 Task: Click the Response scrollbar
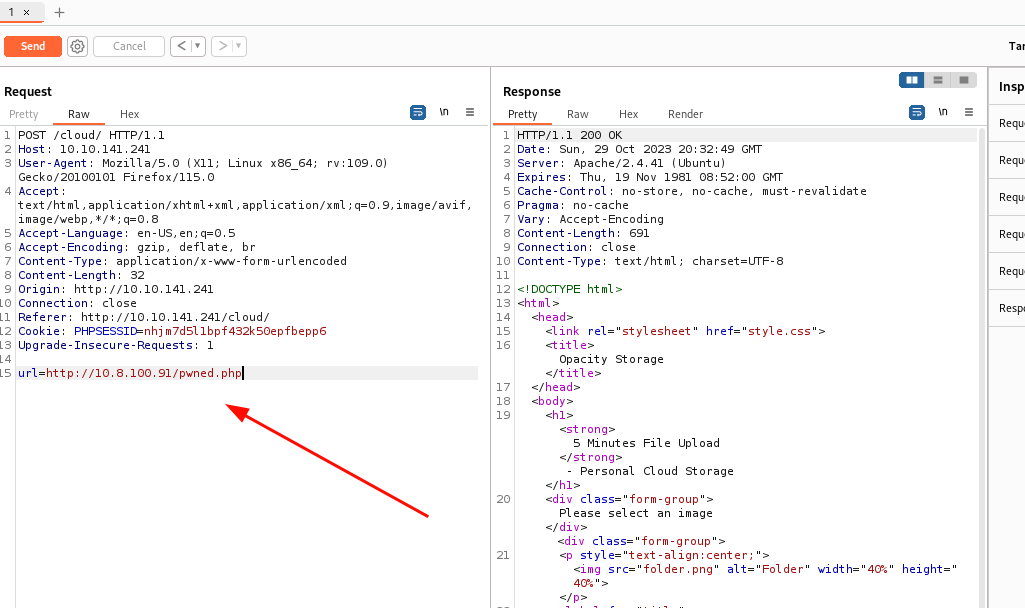coord(983,366)
